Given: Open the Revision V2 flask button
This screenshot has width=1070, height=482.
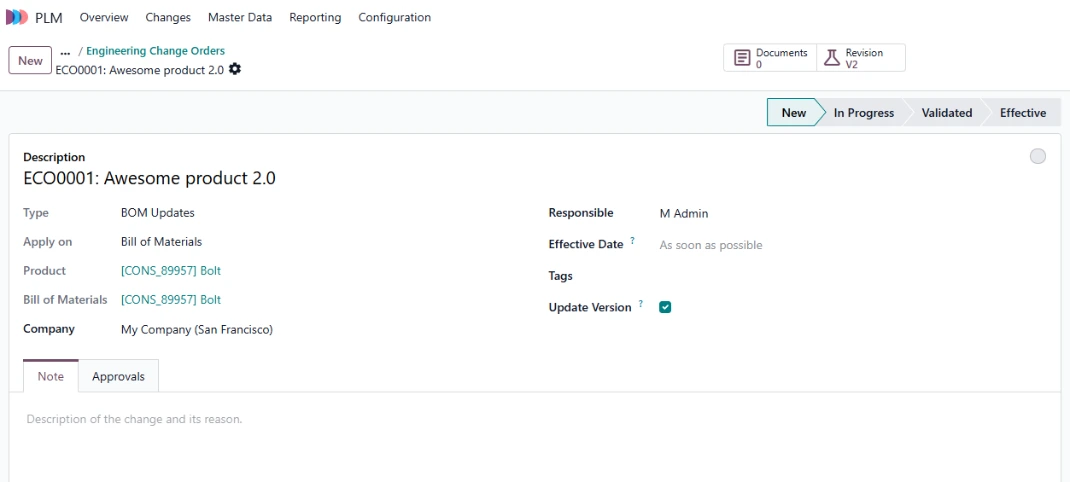Looking at the screenshot, I should (861, 58).
